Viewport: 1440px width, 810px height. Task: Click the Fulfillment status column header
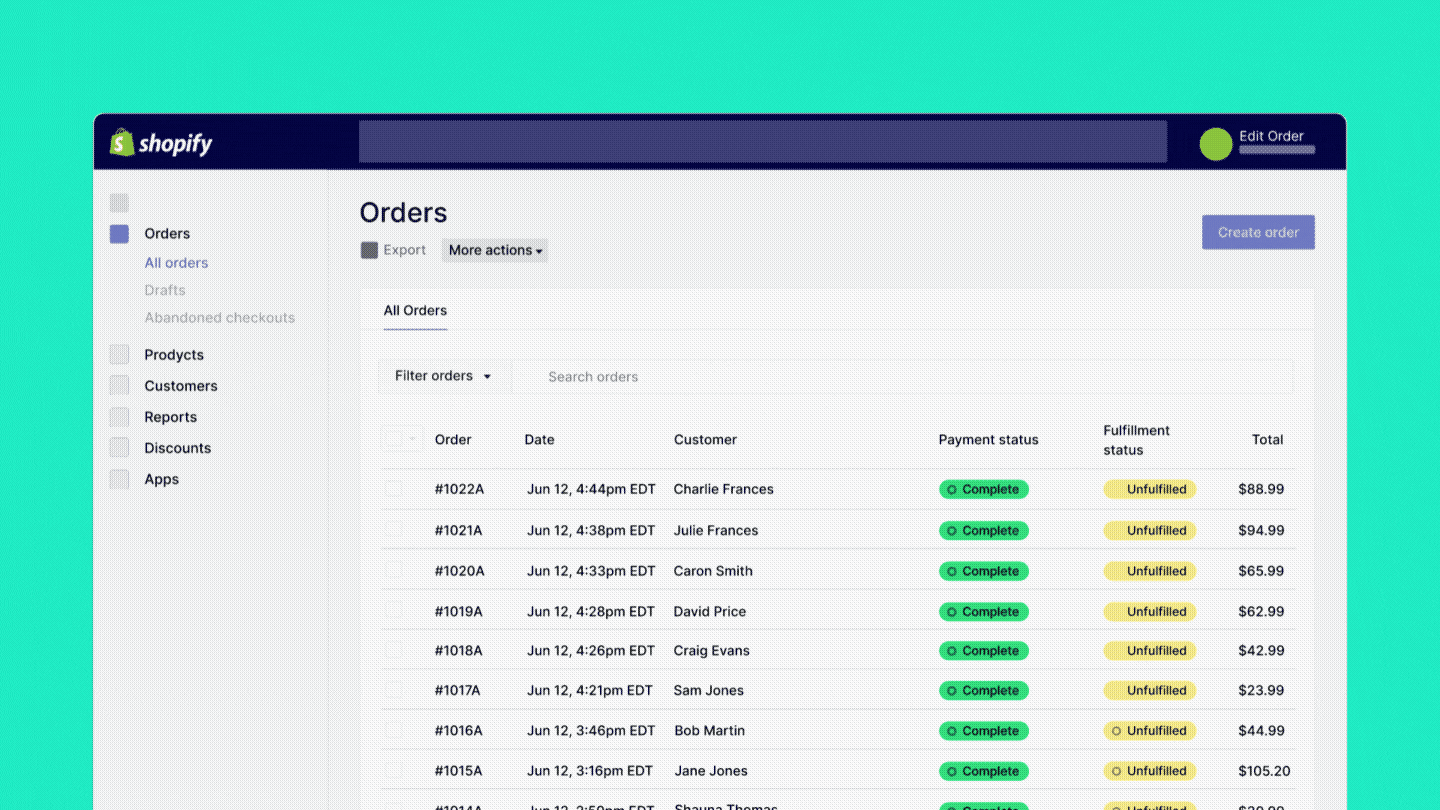point(1136,440)
